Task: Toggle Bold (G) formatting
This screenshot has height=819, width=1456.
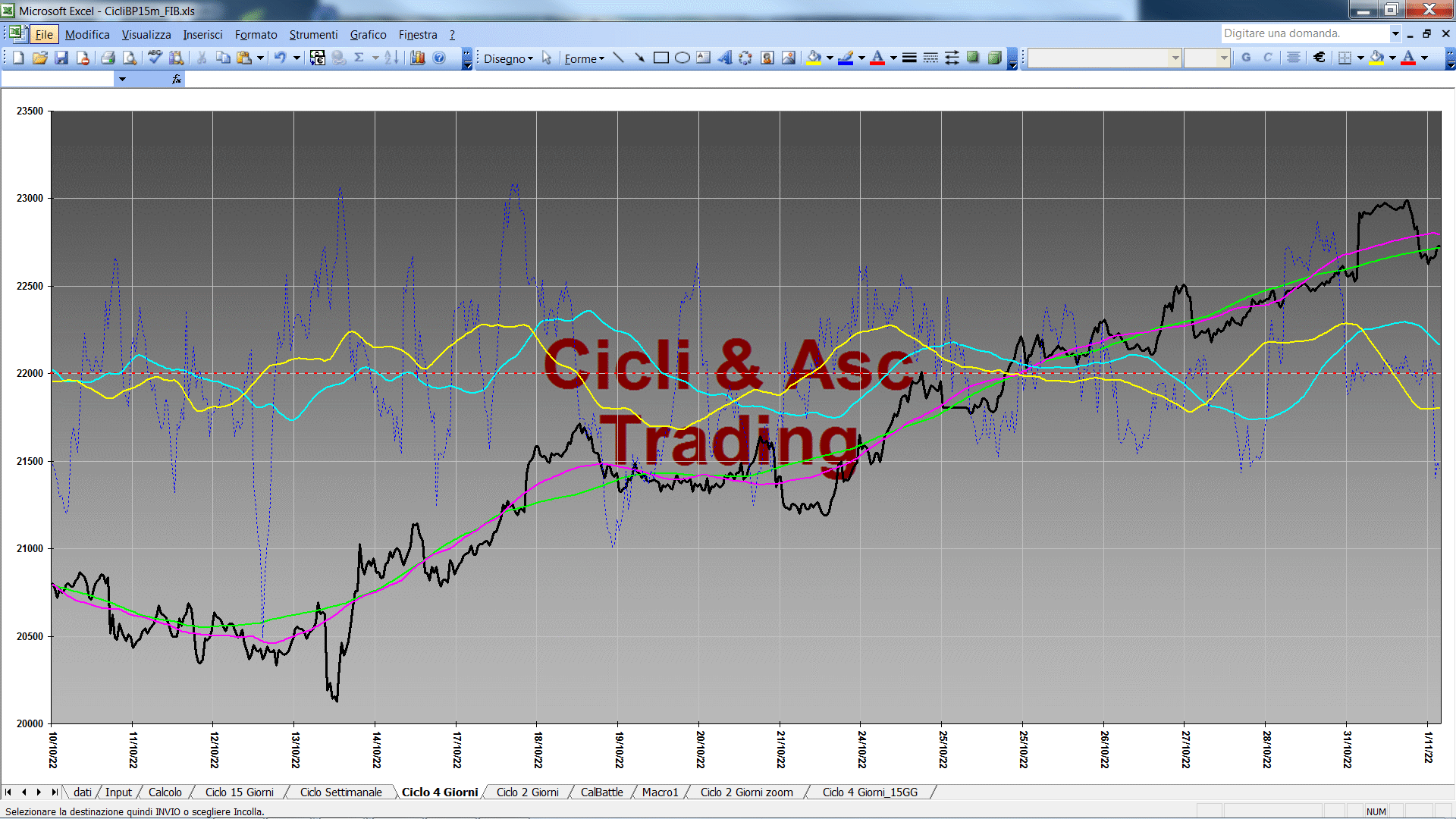Action: click(1246, 58)
